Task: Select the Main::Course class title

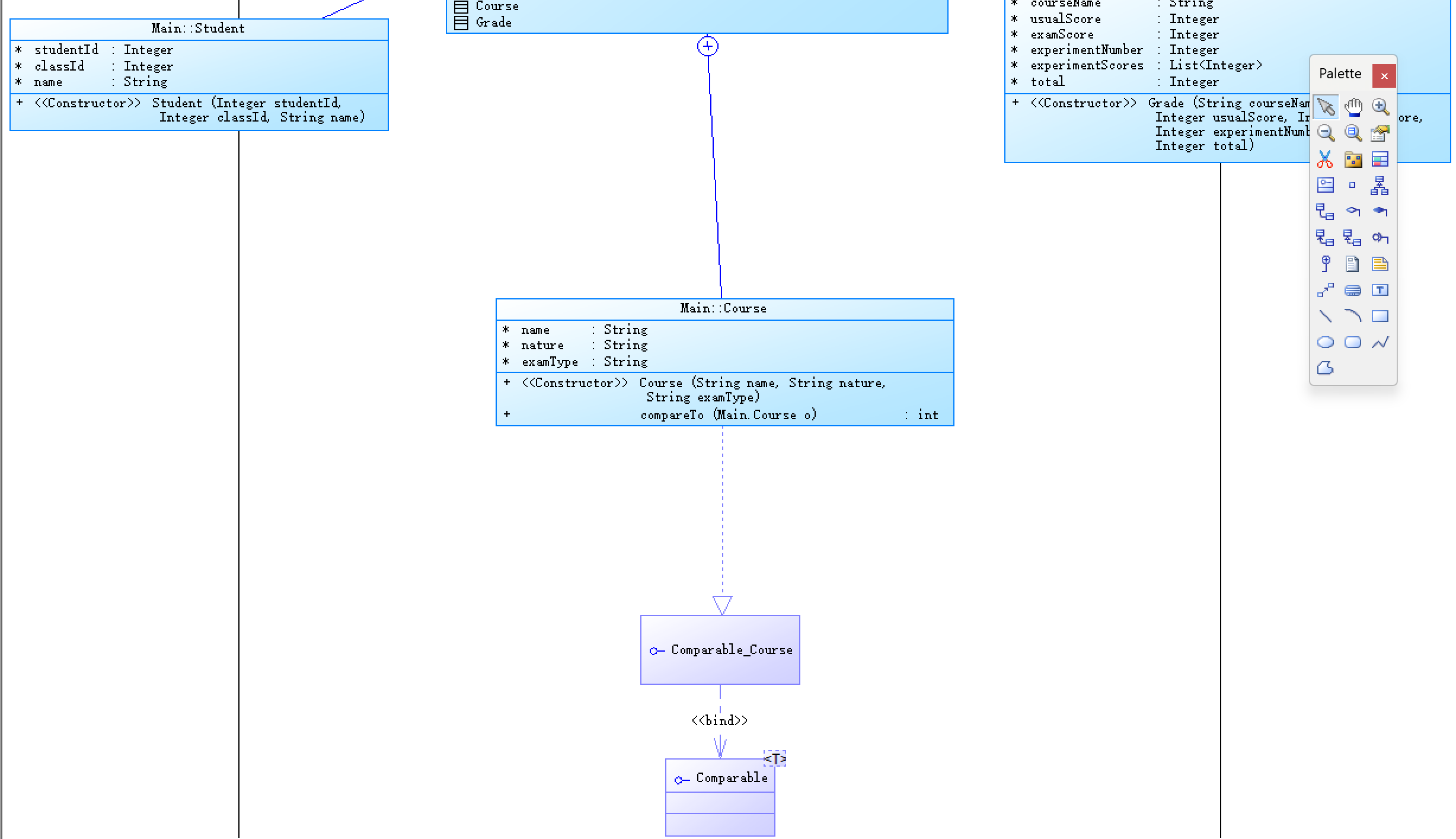Action: [723, 308]
